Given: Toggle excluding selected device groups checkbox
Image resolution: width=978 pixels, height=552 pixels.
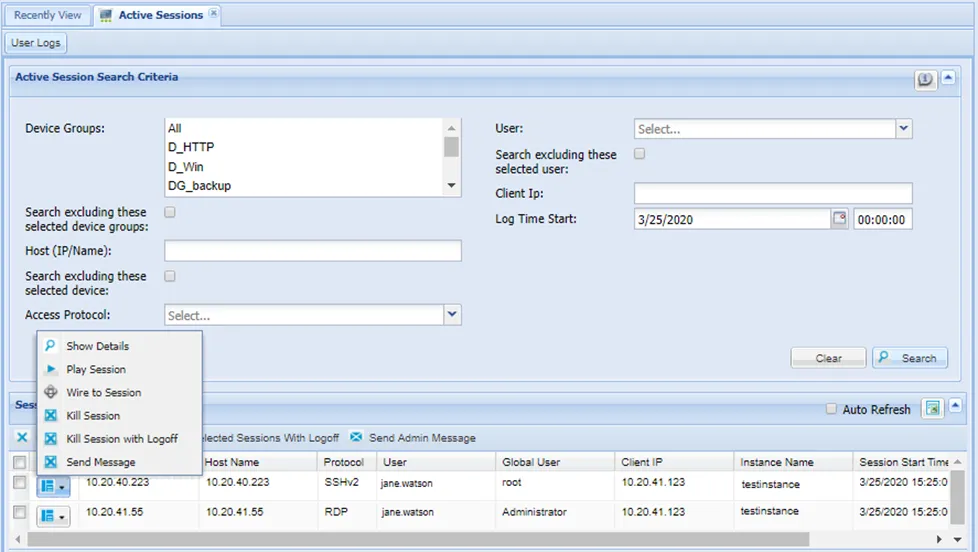Looking at the screenshot, I should [170, 212].
